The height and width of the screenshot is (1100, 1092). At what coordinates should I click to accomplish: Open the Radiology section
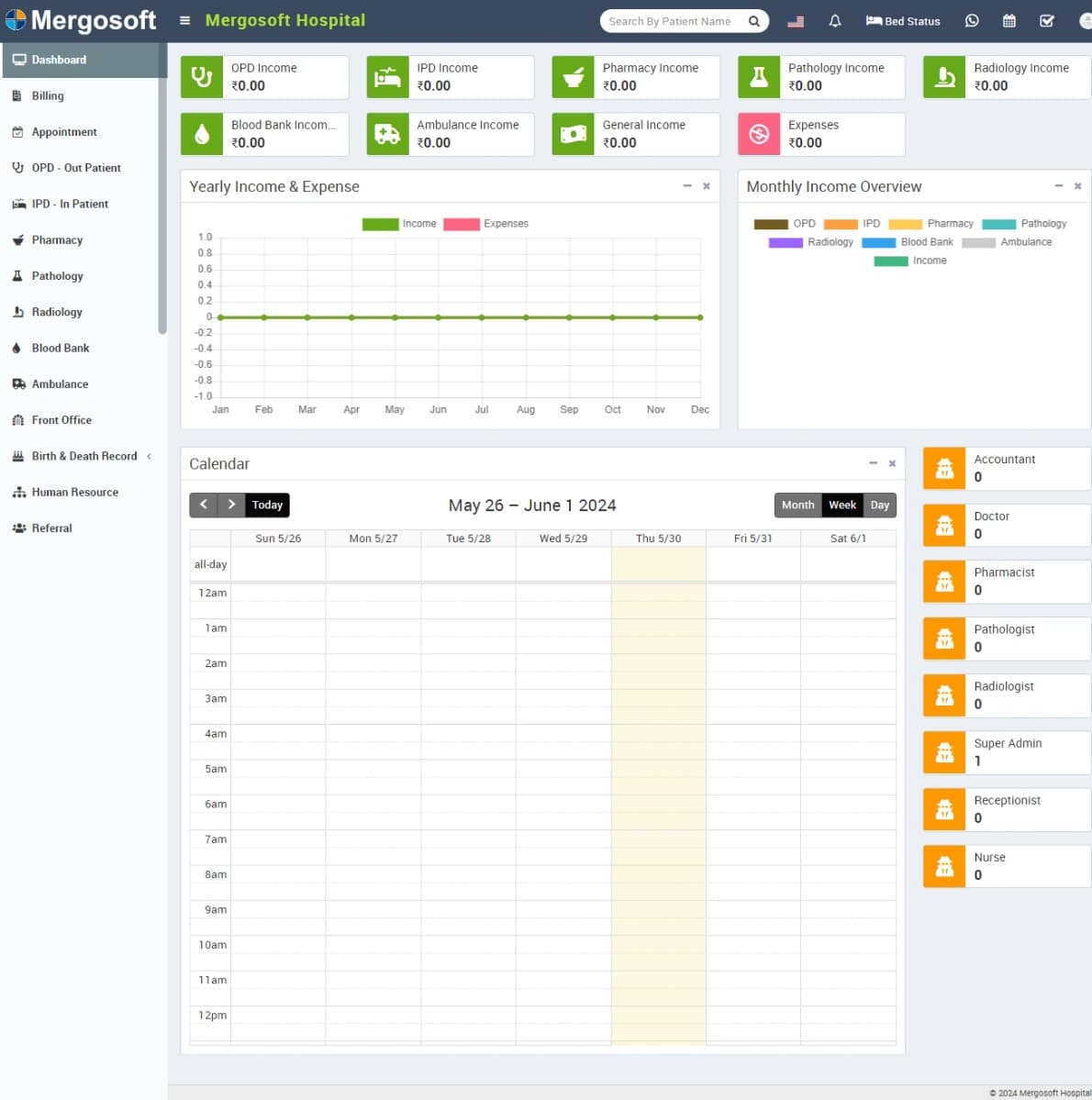point(55,312)
